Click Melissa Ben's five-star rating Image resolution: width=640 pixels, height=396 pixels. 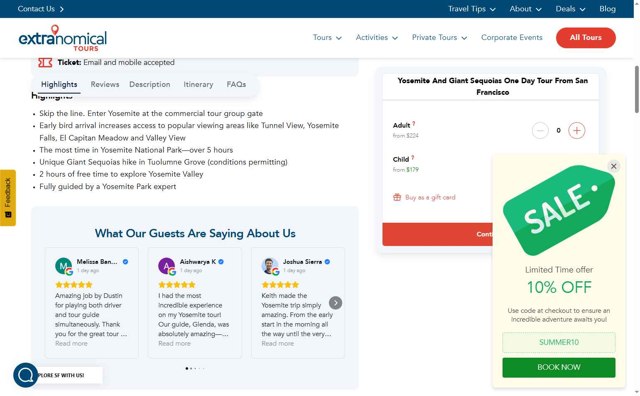(x=74, y=285)
